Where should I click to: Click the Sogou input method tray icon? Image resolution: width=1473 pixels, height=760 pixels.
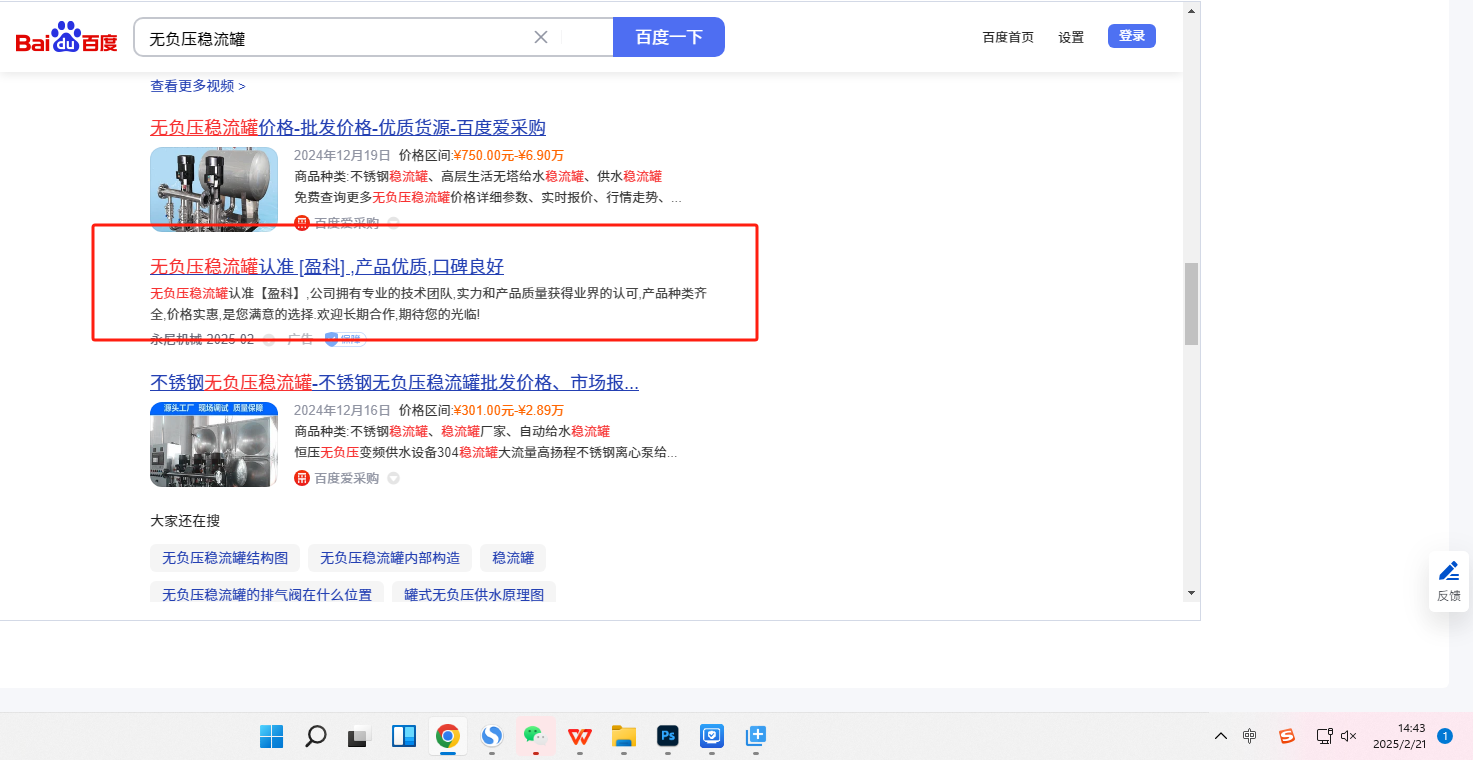1287,736
